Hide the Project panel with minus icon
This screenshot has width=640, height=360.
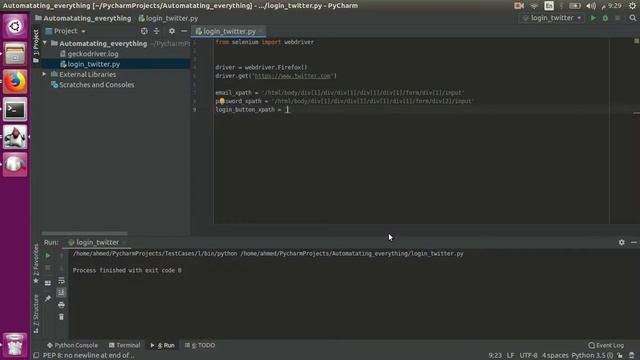pos(184,31)
